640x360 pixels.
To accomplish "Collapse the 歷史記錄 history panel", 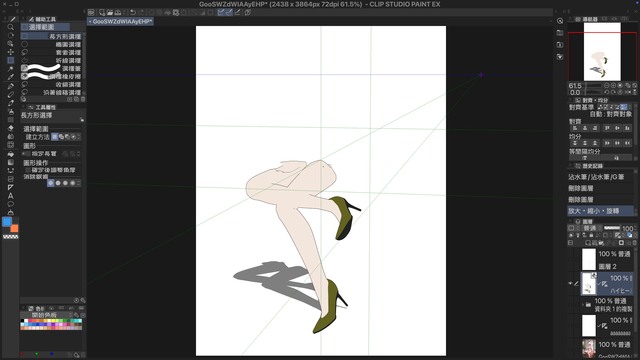I will 571,166.
